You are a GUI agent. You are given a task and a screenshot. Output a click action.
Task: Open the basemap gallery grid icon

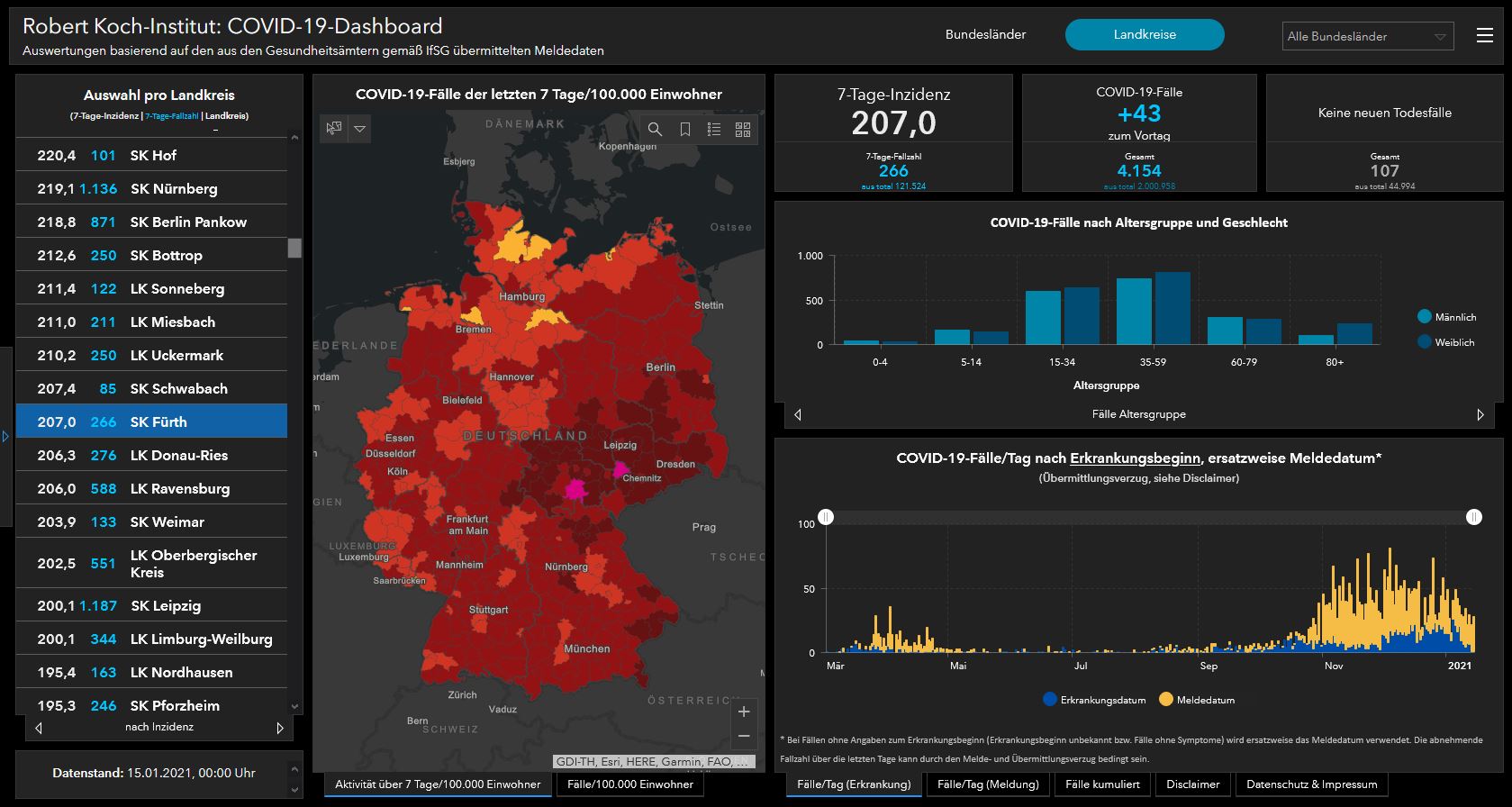point(743,130)
